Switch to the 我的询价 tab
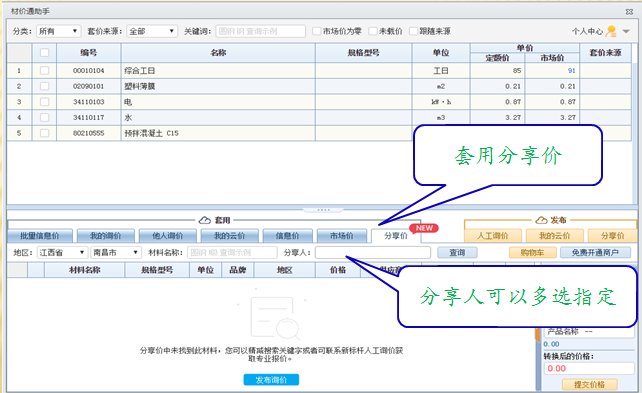The height and width of the screenshot is (393, 642). pyautogui.click(x=106, y=236)
